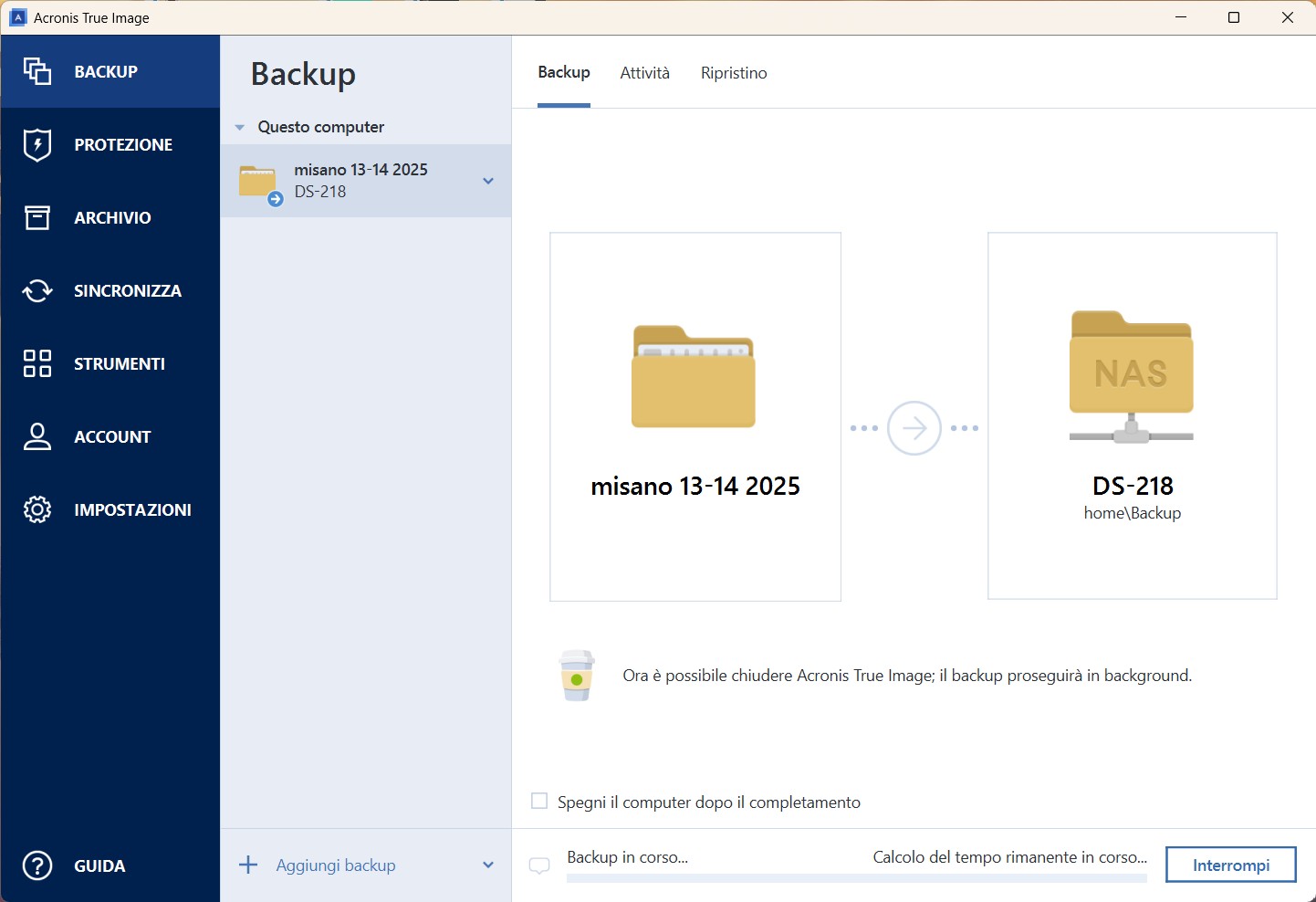
Task: Select the DS-218 NAS destination panel
Action: (x=1132, y=416)
